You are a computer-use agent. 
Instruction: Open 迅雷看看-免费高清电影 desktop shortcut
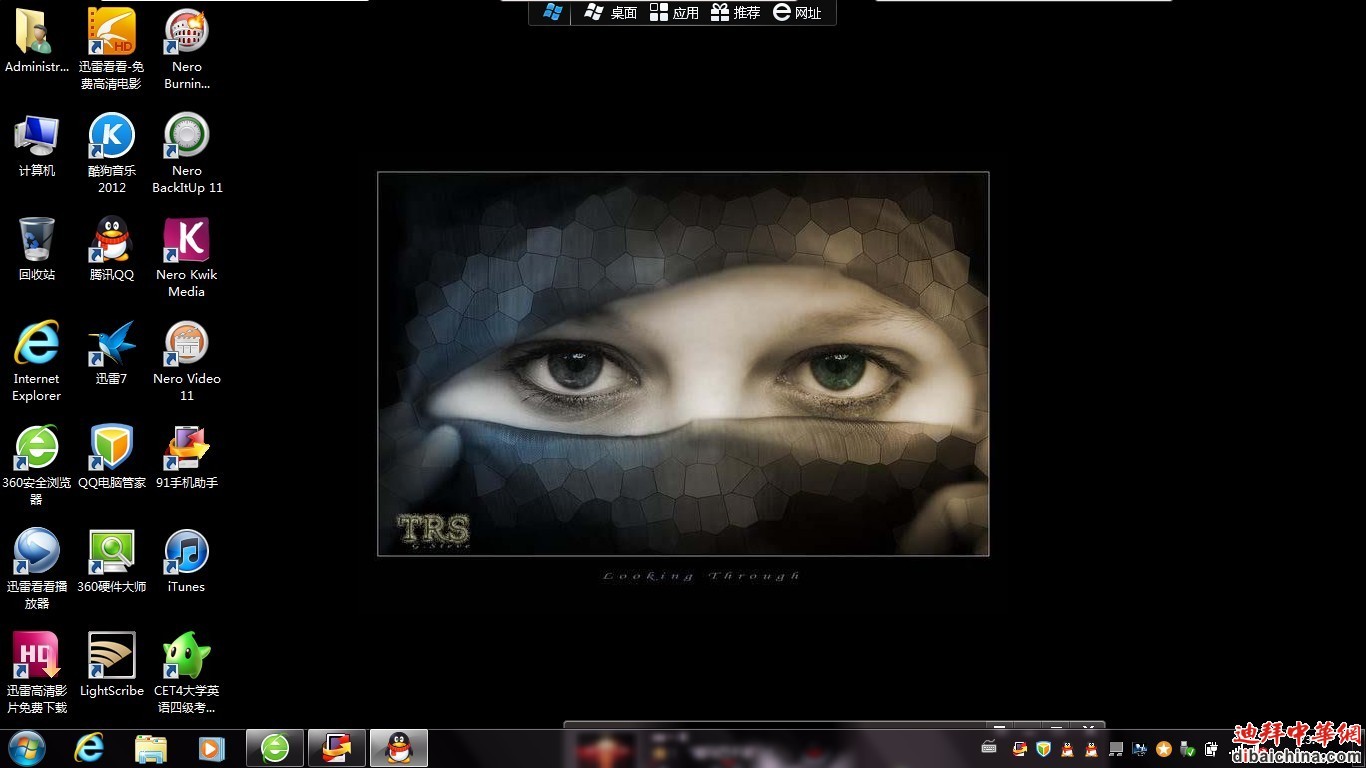[111, 48]
